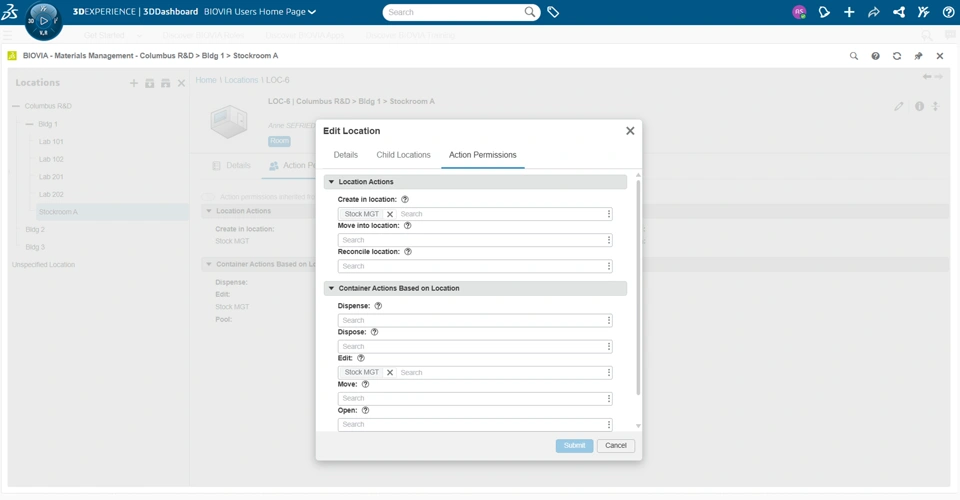
Task: Open the tag icon beside search
Action: 553,12
